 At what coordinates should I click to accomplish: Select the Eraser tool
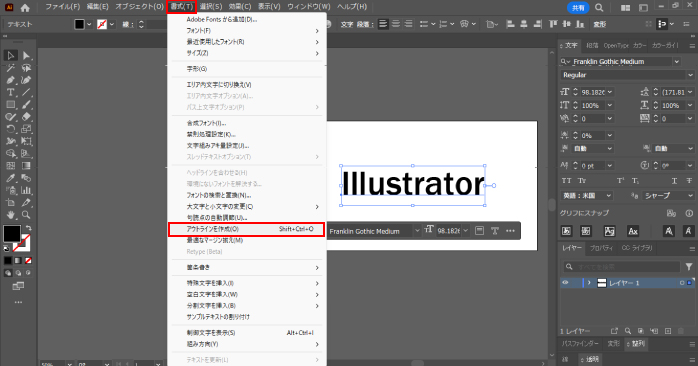[x=26, y=117]
